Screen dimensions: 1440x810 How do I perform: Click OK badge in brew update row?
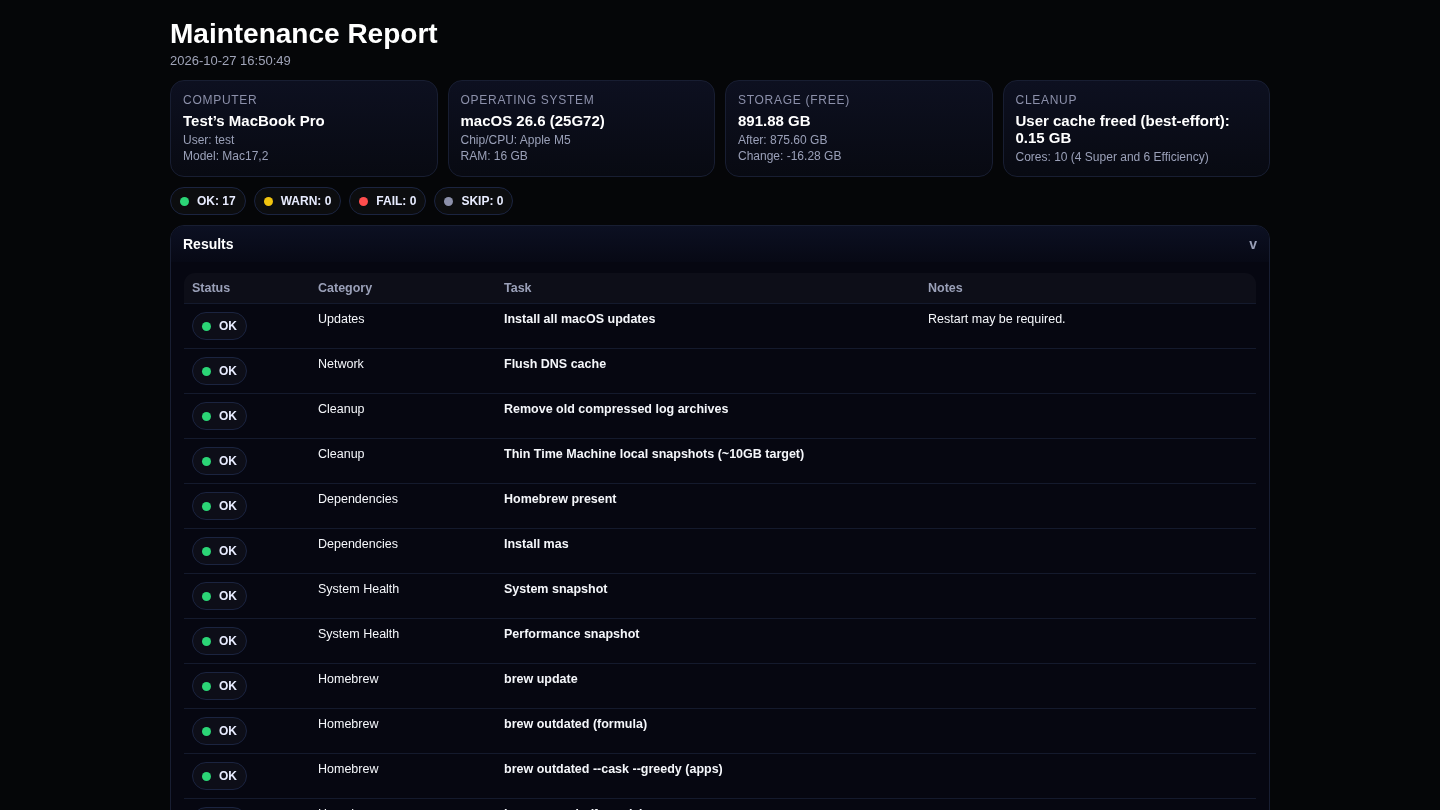[x=219, y=686]
